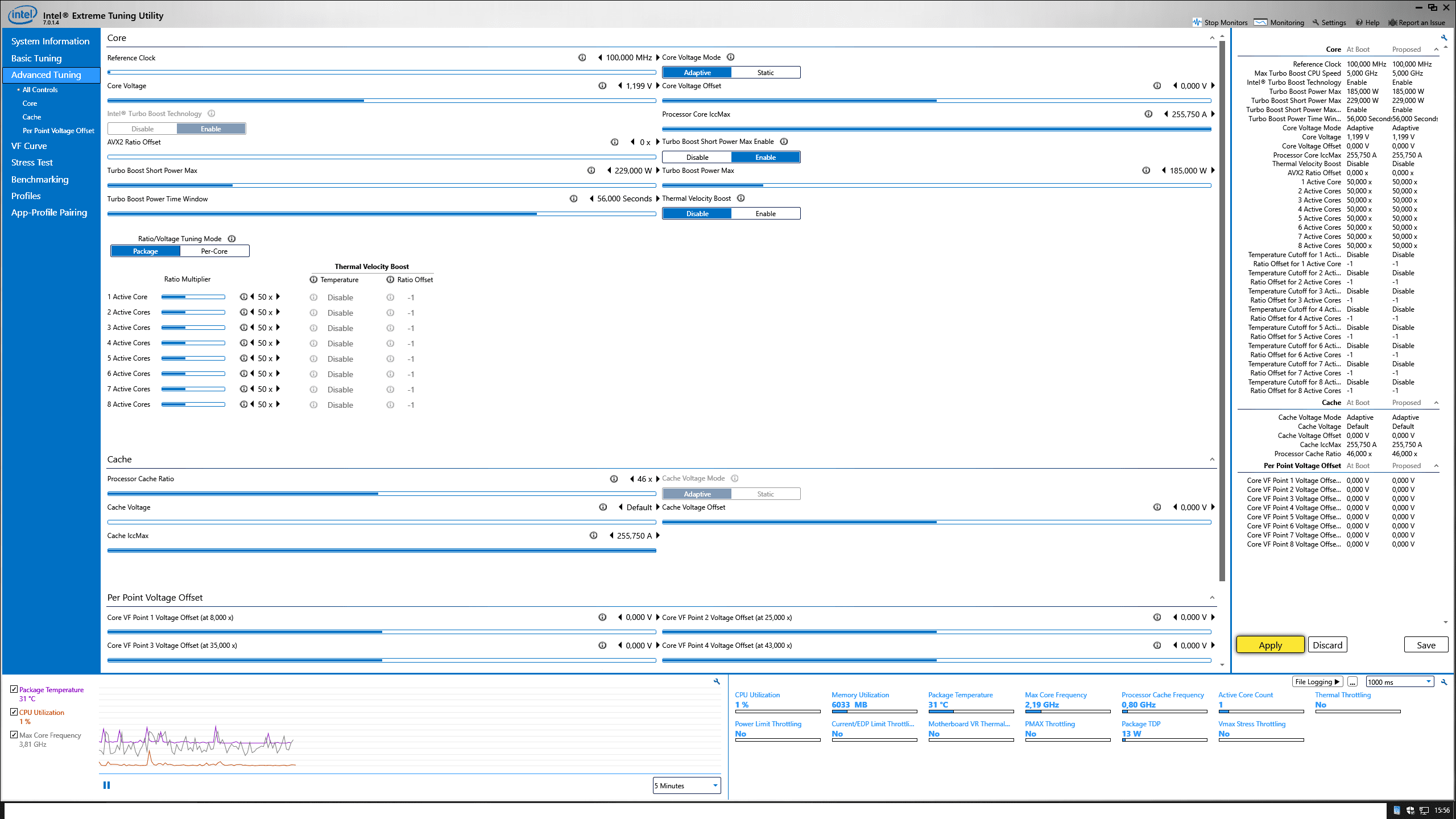The image size is (1456, 819).
Task: Decrease the Processor Cache Ratio
Action: (x=631, y=479)
